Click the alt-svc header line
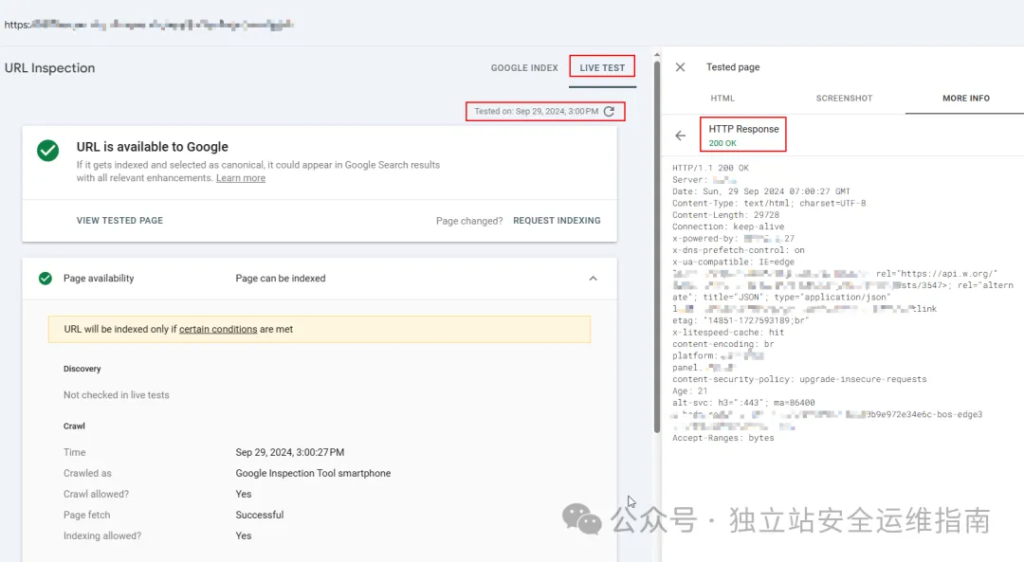Viewport: 1024px width, 562px height. click(743, 403)
